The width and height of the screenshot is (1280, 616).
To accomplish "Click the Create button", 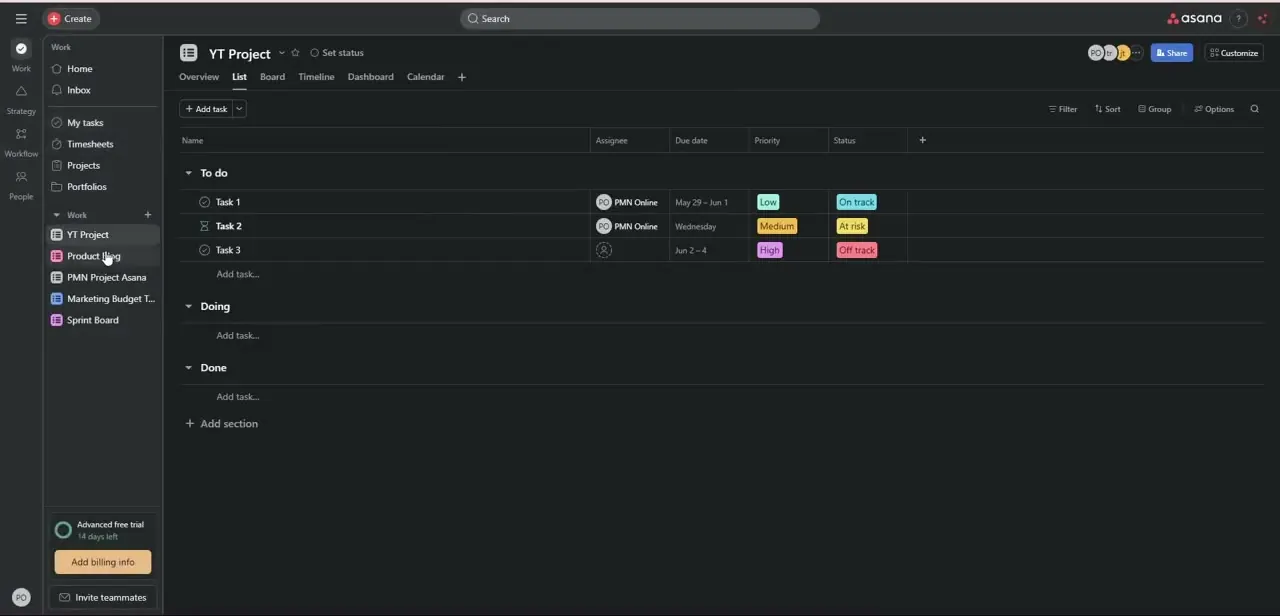I will coord(71,18).
